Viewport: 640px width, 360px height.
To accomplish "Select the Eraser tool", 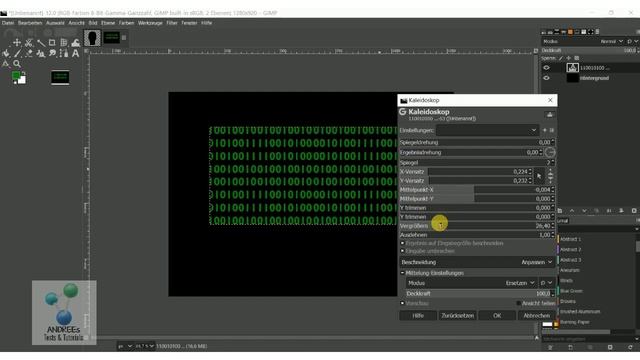I will (29, 53).
